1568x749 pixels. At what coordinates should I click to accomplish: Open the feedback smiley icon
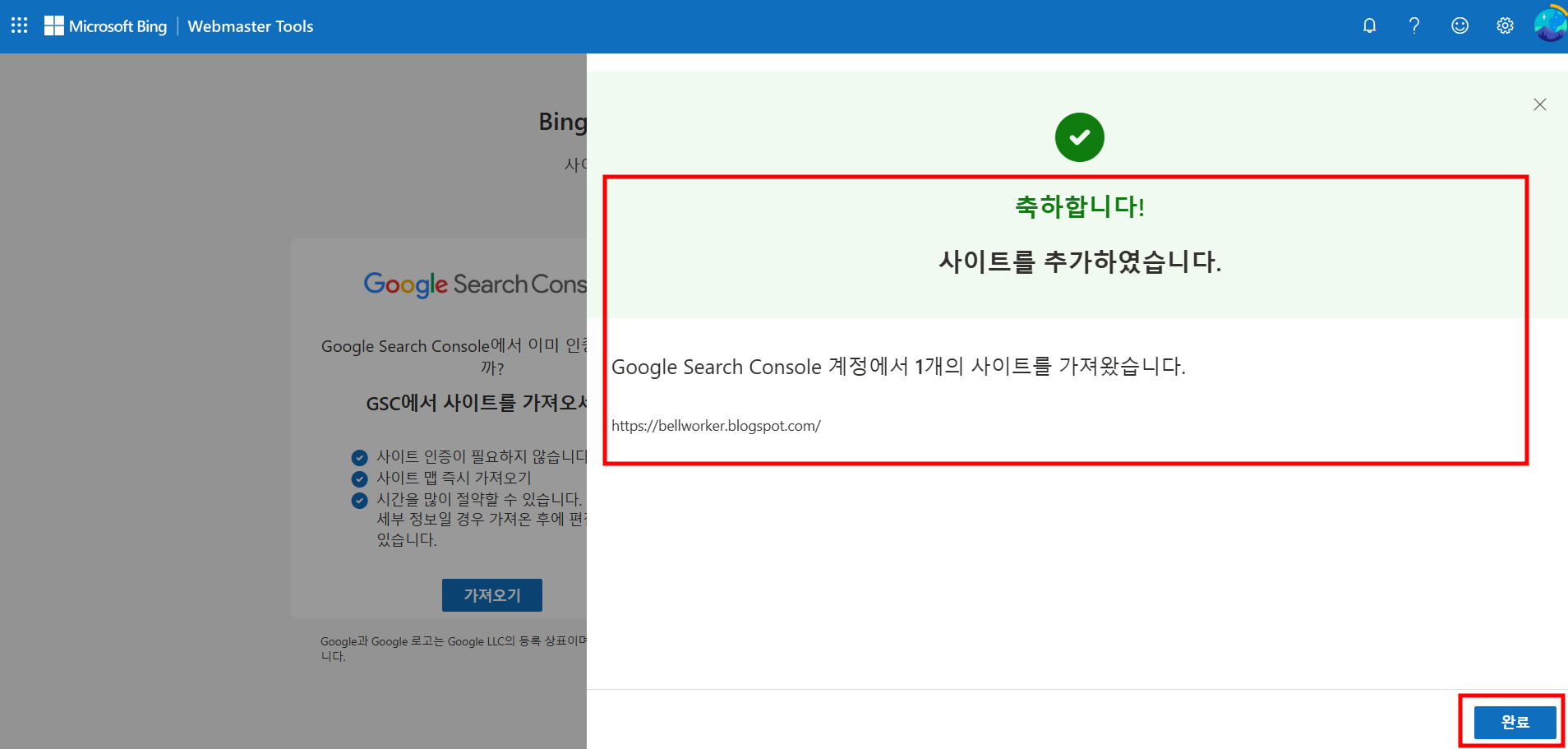(1460, 25)
